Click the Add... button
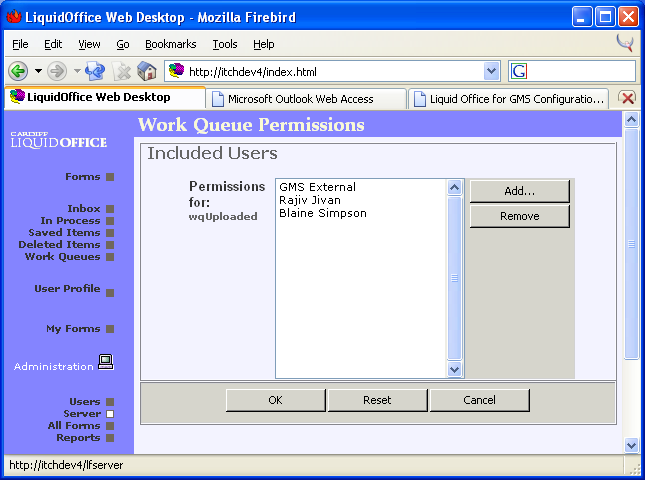The image size is (645, 480). 519,191
